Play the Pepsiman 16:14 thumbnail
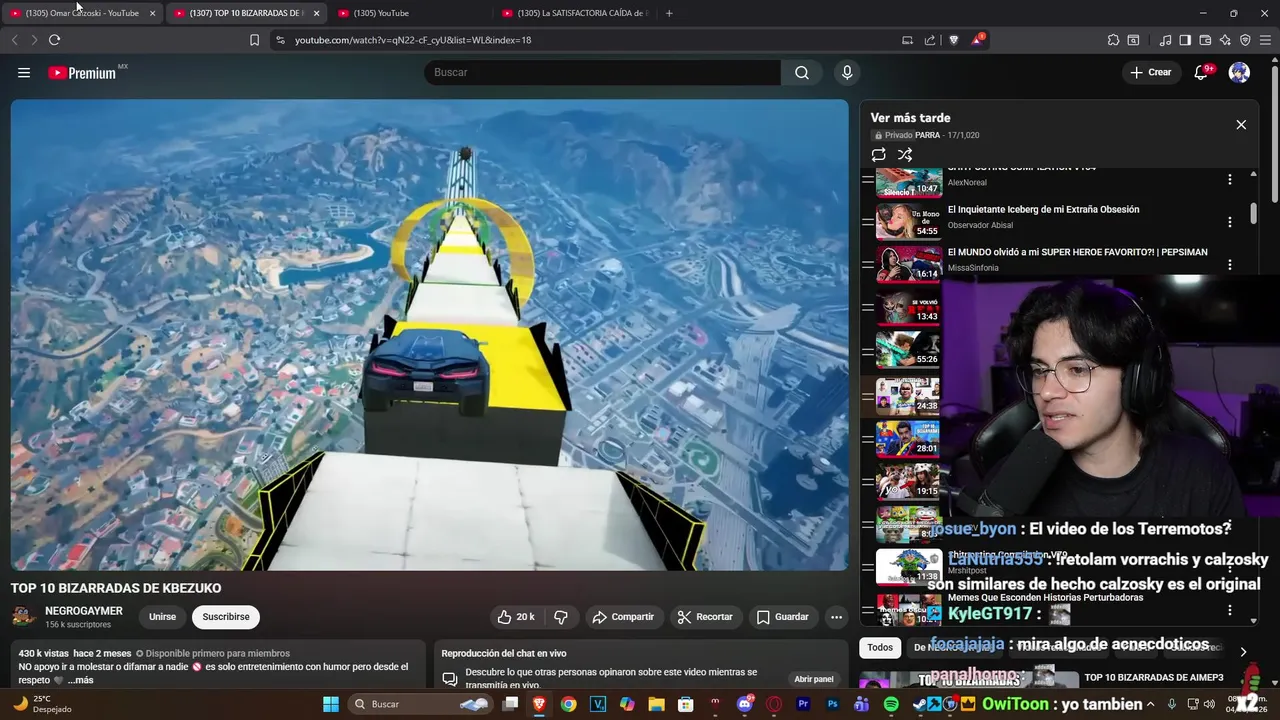This screenshot has width=1280, height=720. (x=908, y=264)
